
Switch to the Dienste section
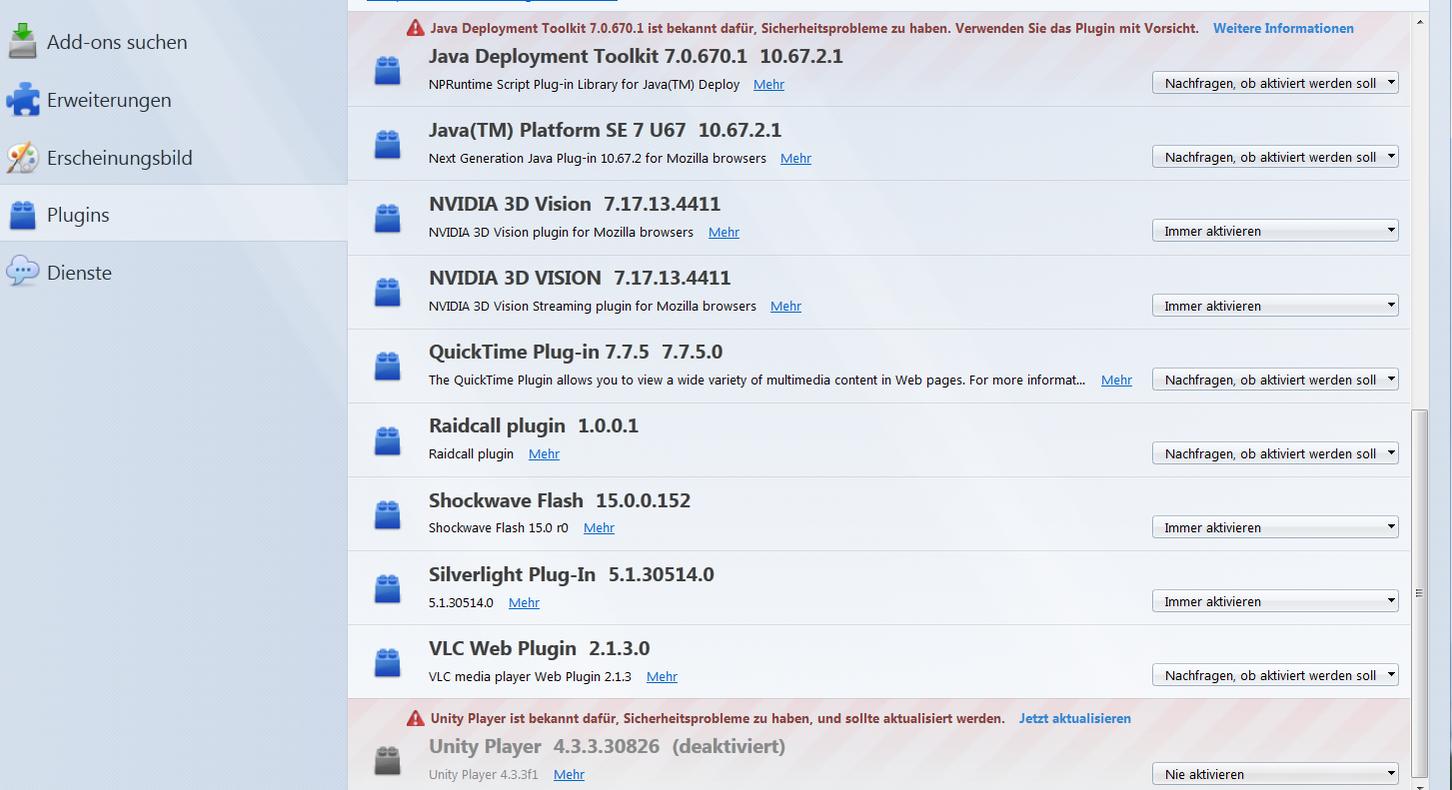click(174, 272)
